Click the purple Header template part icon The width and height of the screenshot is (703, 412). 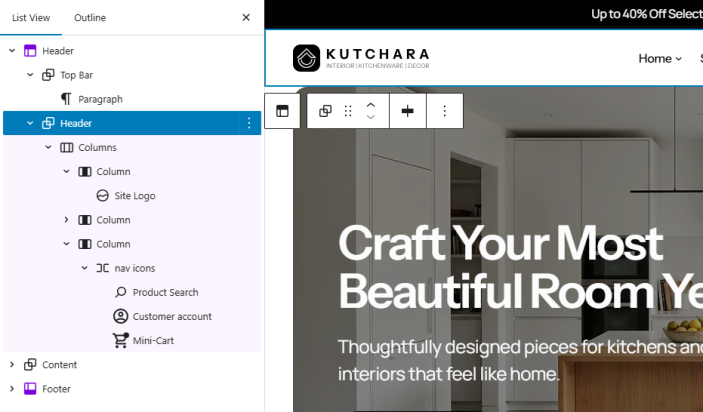point(30,51)
